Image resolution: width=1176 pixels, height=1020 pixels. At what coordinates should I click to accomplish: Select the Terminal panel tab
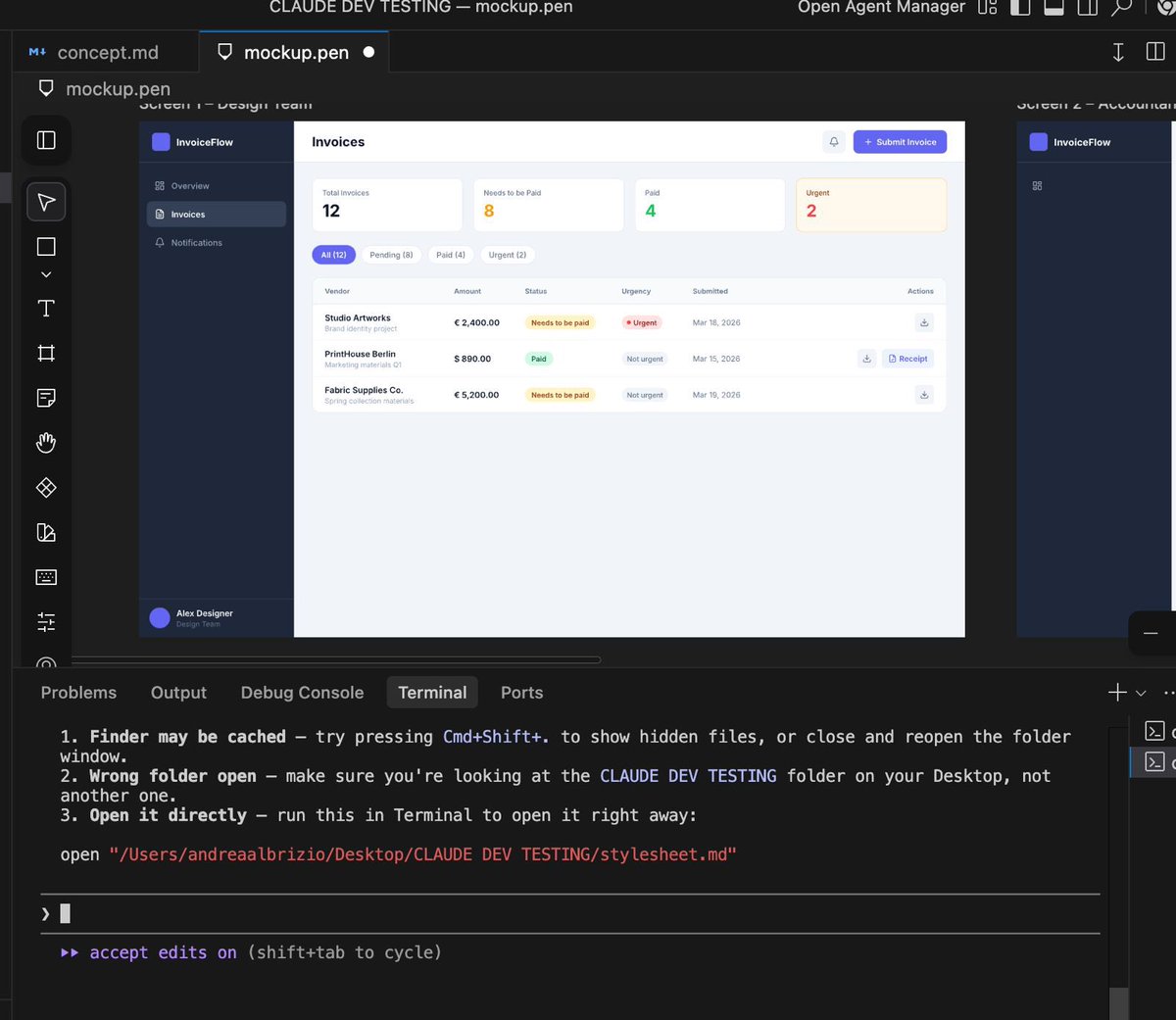tap(432, 693)
